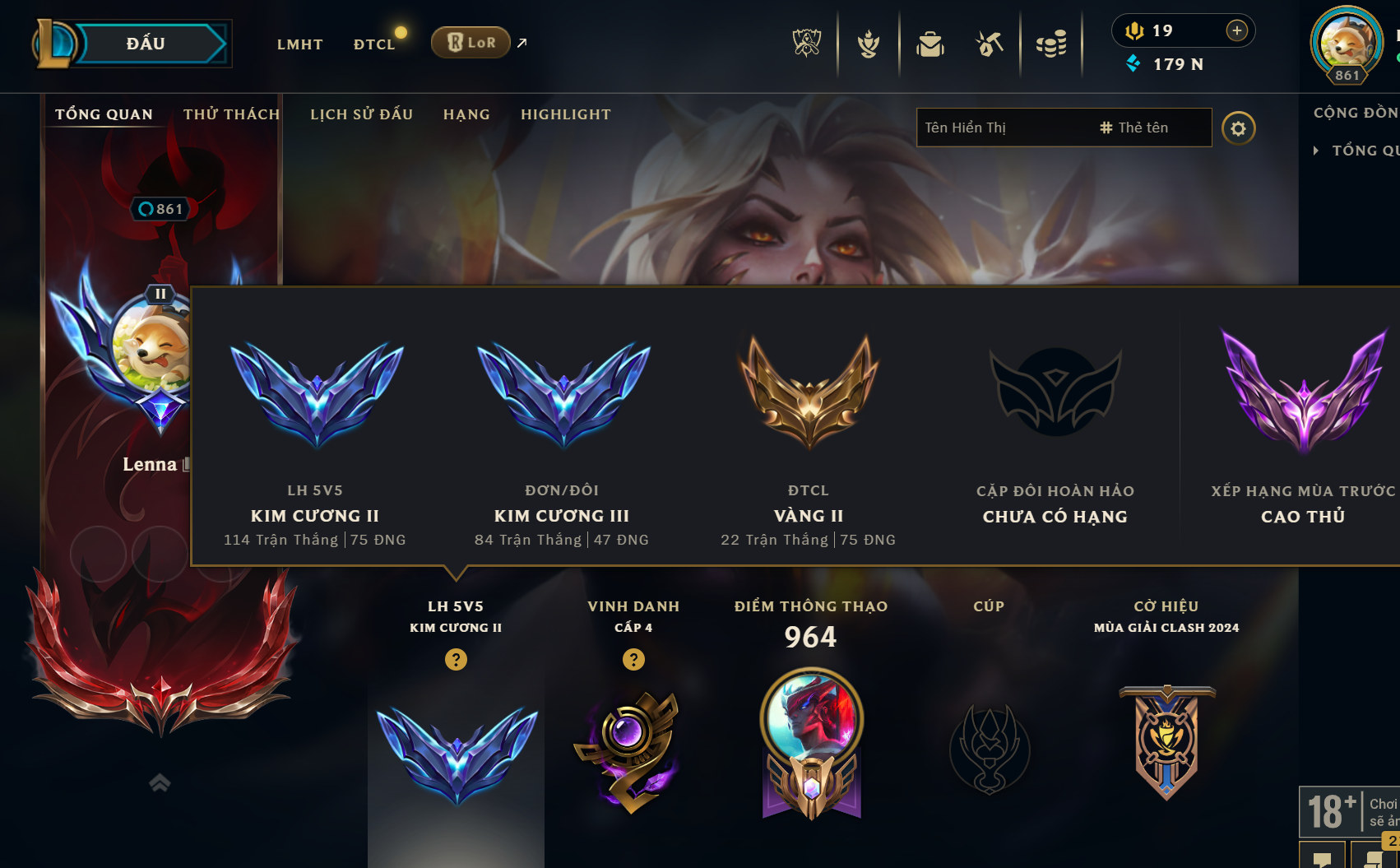This screenshot has width=1400, height=868.
Task: Click the plus icon to buy RP
Action: 1236,30
